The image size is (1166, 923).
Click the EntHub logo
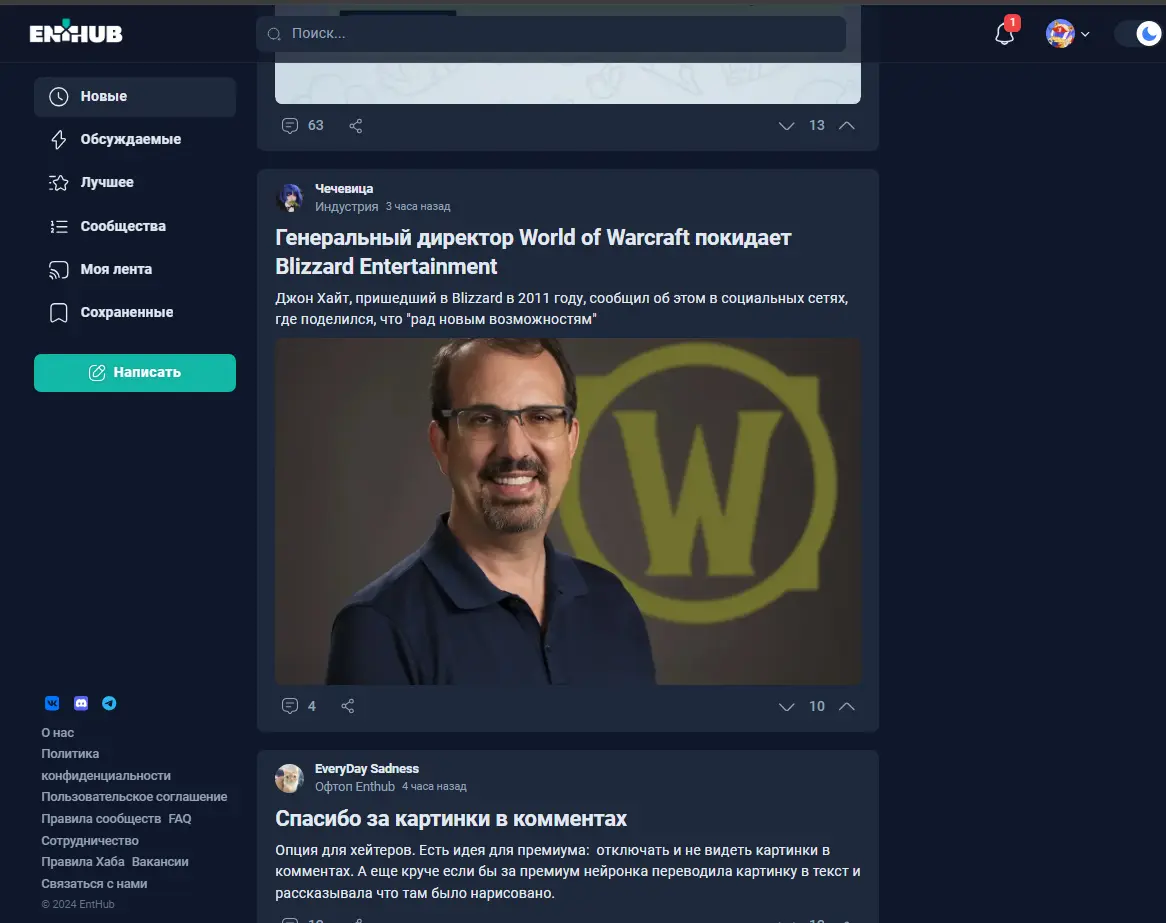(76, 32)
